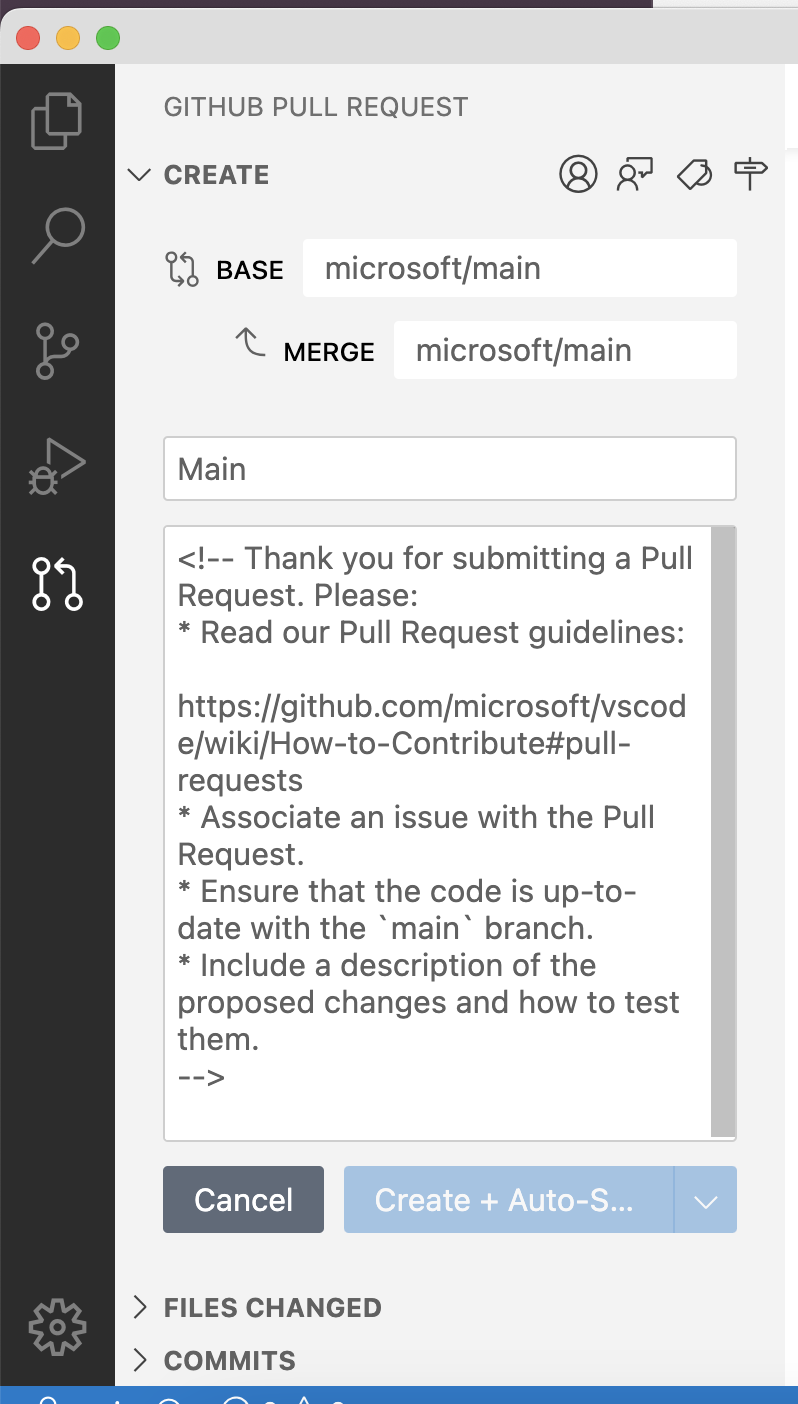This screenshot has width=798, height=1404.
Task: Open the Source Control view
Action: 57,350
